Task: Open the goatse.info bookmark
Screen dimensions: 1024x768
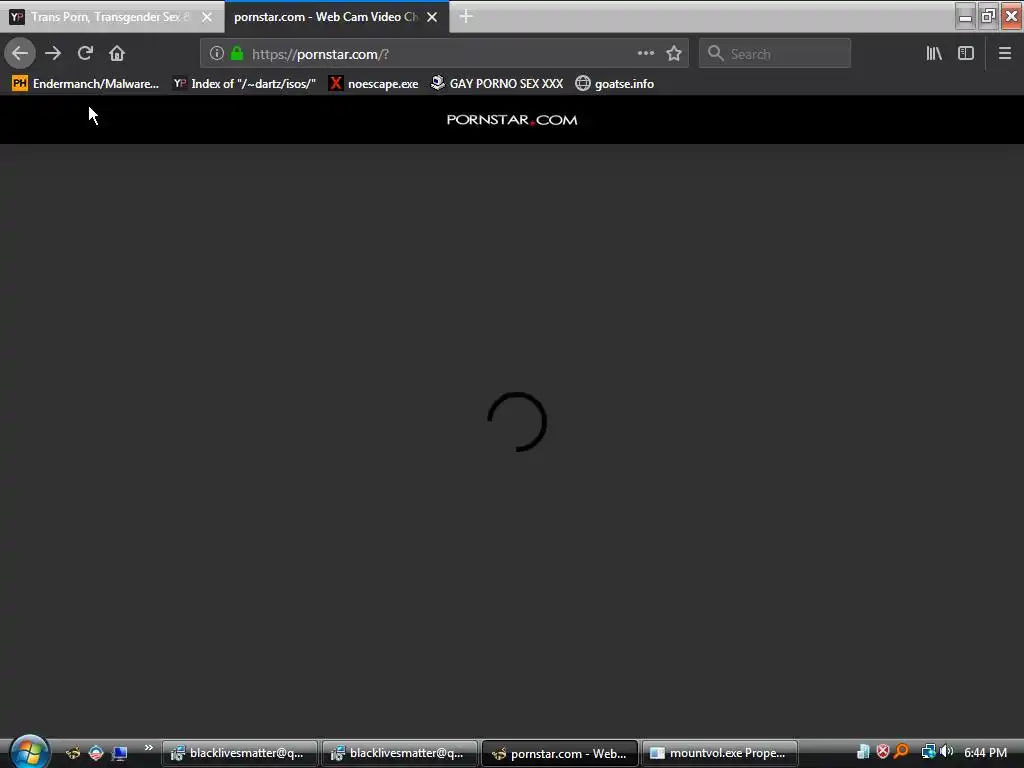Action: pos(615,84)
